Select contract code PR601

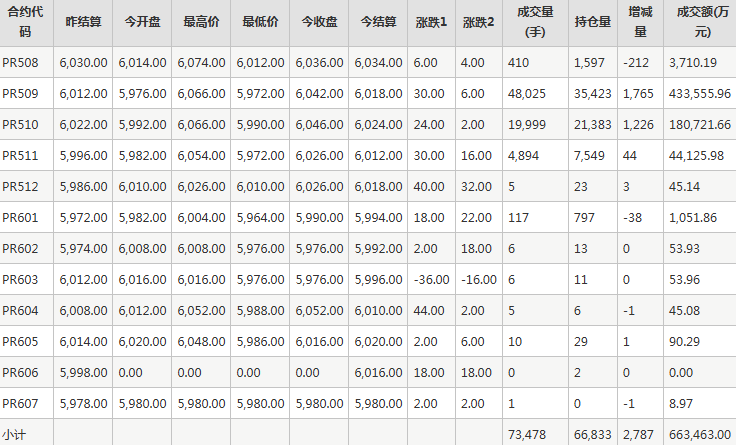(x=20, y=217)
